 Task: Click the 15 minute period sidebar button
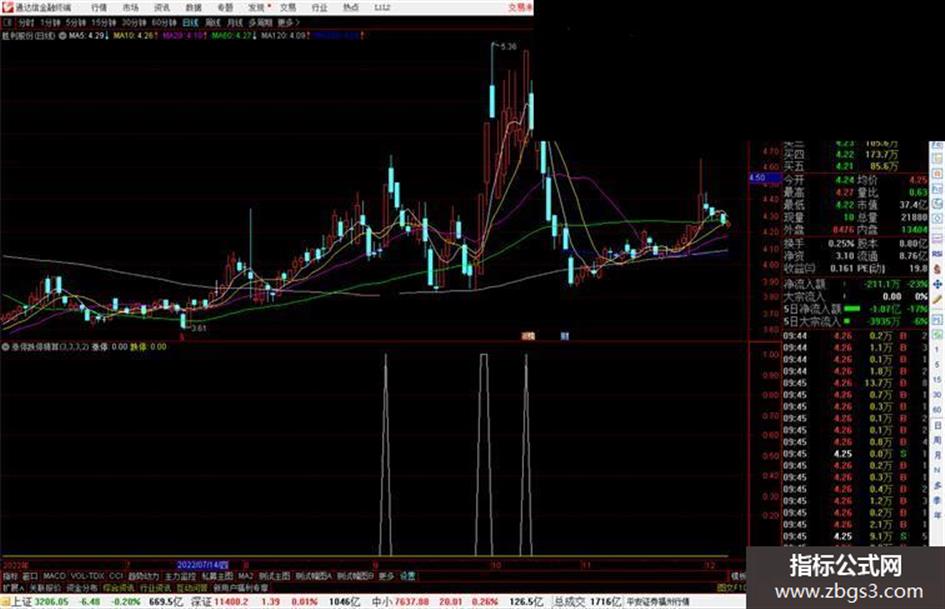coord(937,380)
